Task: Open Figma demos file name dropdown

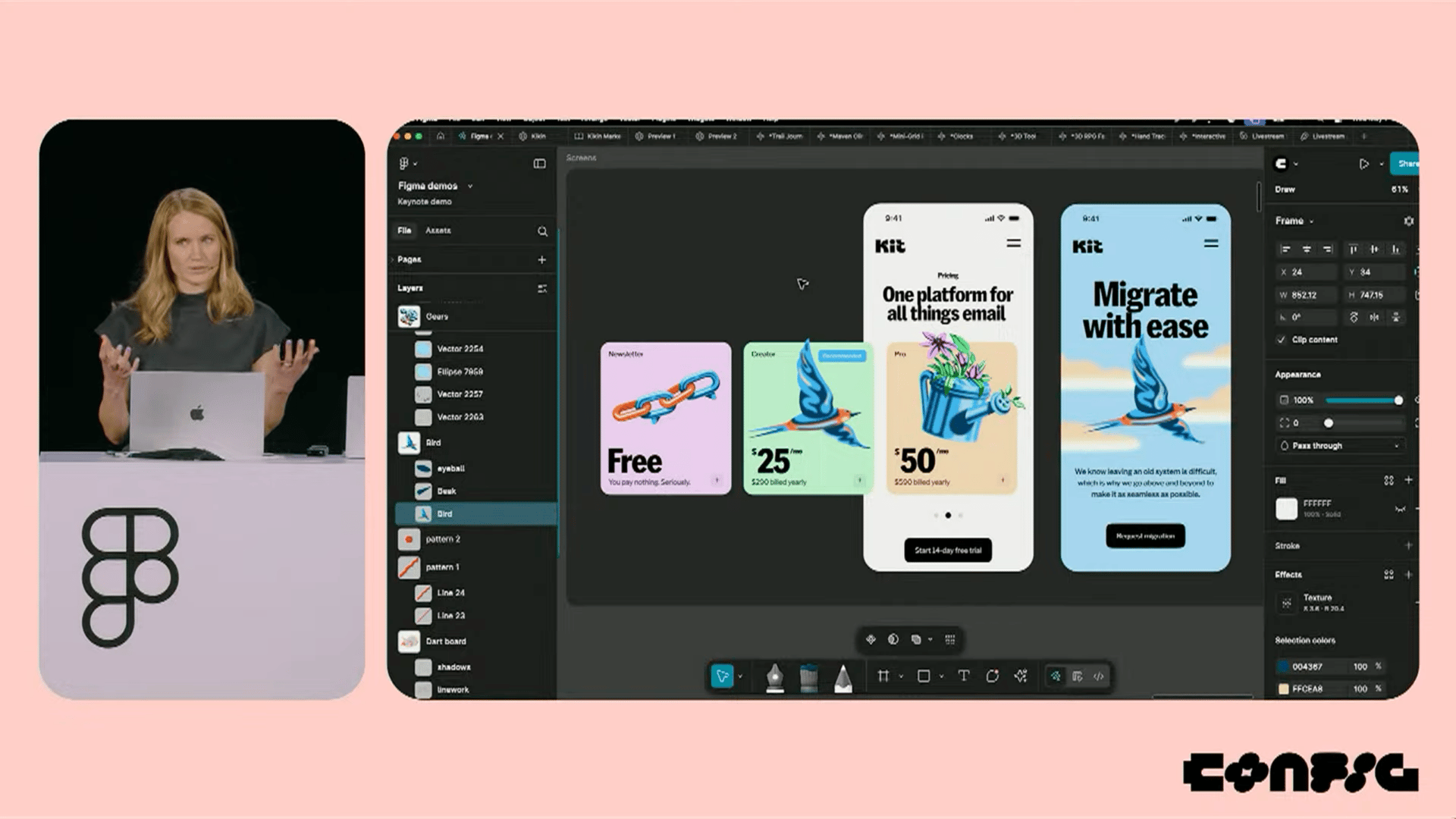Action: pos(470,186)
